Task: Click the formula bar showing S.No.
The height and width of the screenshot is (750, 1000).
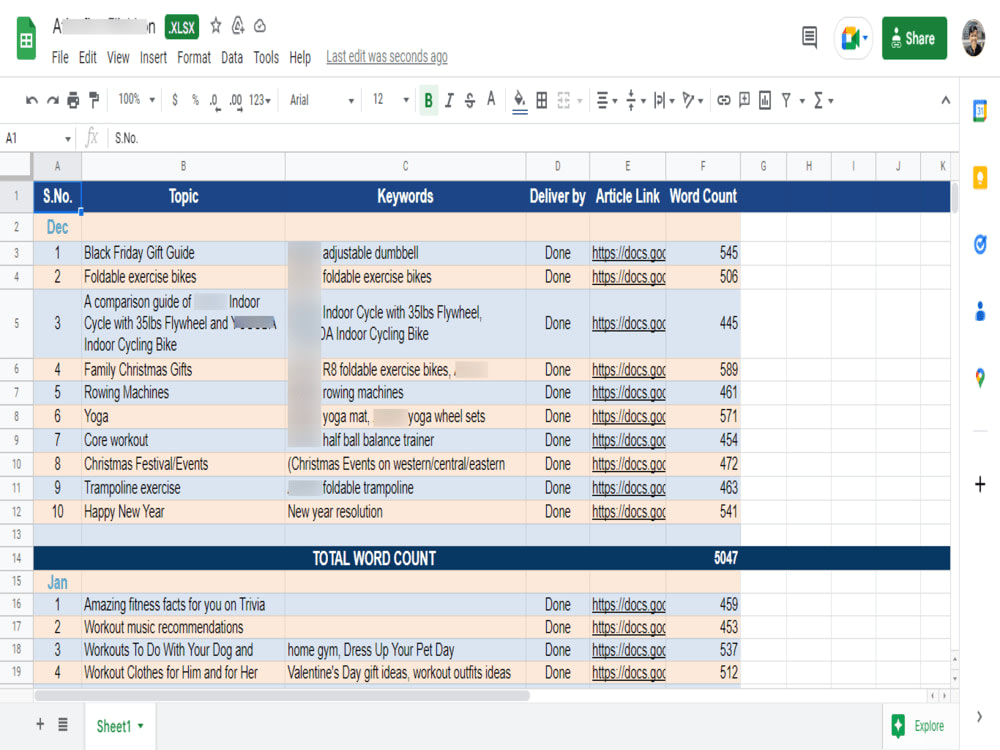Action: coord(533,138)
